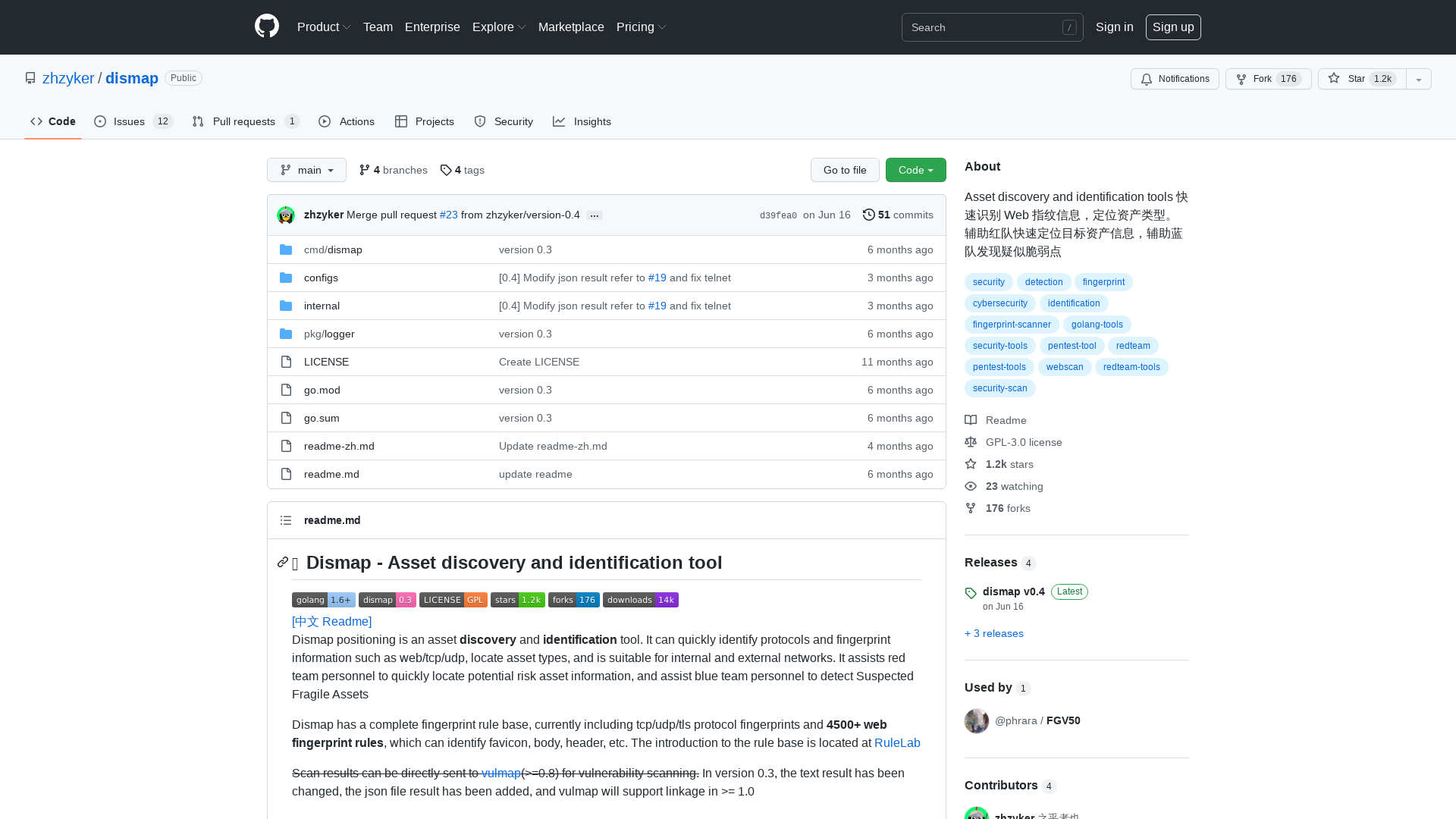The width and height of the screenshot is (1456, 819).
Task: Click the cmd/dismap folder icon
Action: [286, 249]
